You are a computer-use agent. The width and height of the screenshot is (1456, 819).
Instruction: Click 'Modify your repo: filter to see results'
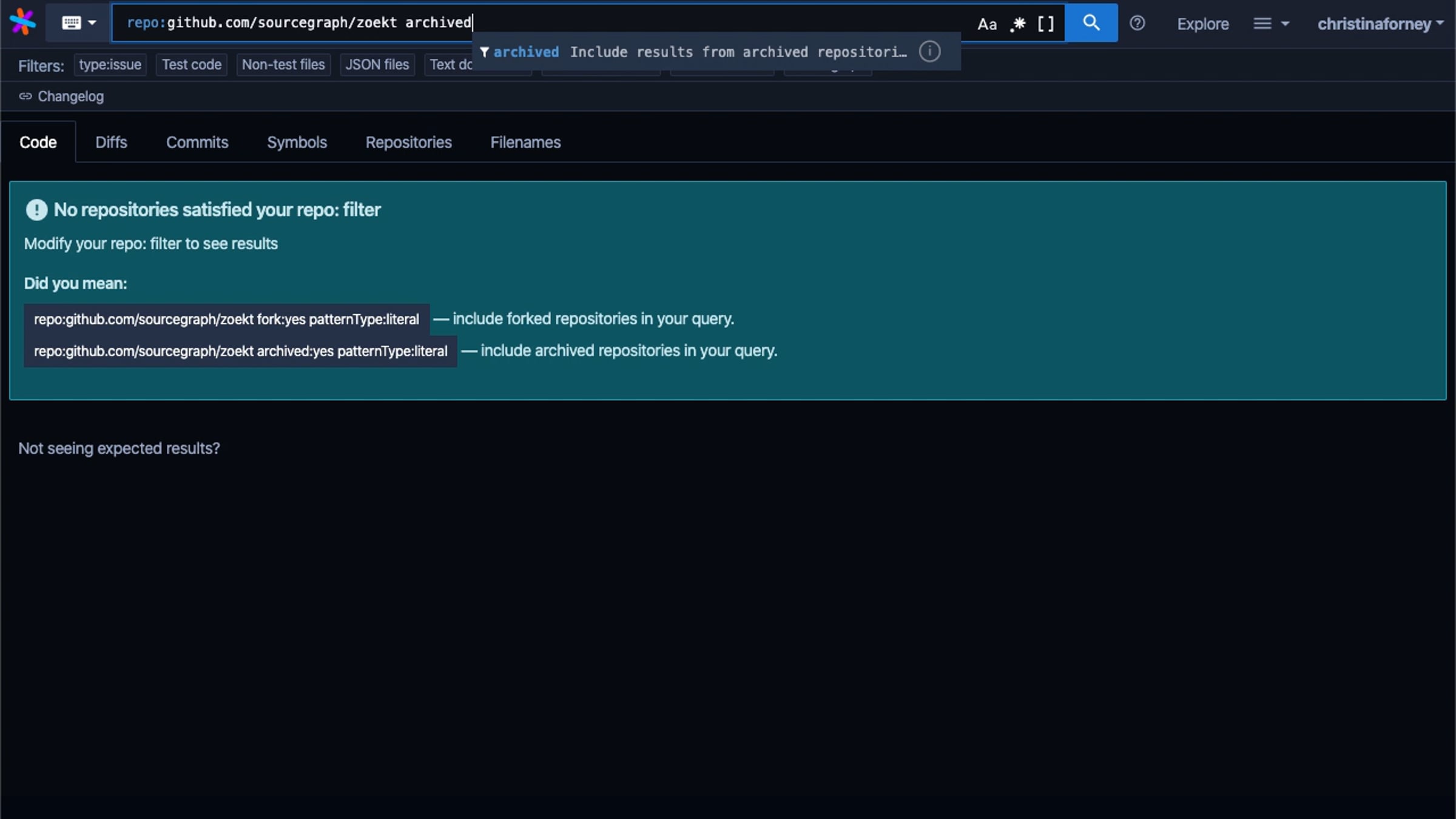(x=151, y=244)
